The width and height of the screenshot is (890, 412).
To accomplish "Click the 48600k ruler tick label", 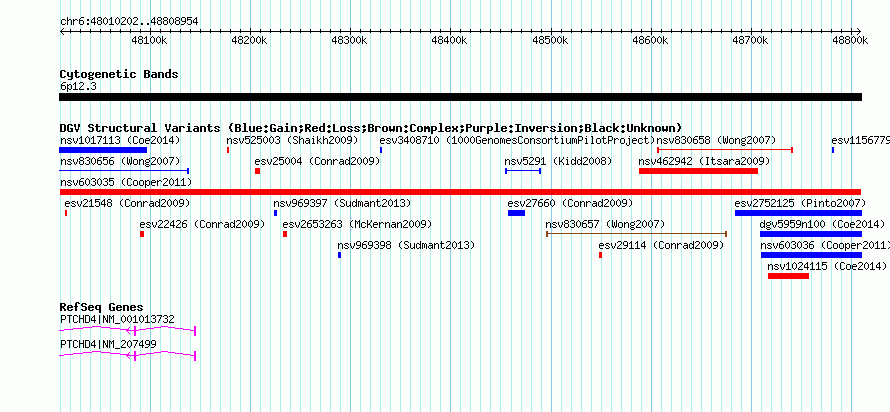I will 650,40.
